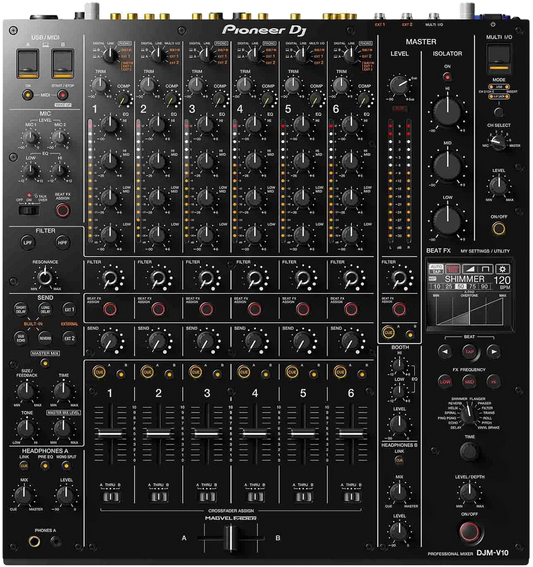
Task: Grab the Magvel crossfader
Action: tap(230, 538)
